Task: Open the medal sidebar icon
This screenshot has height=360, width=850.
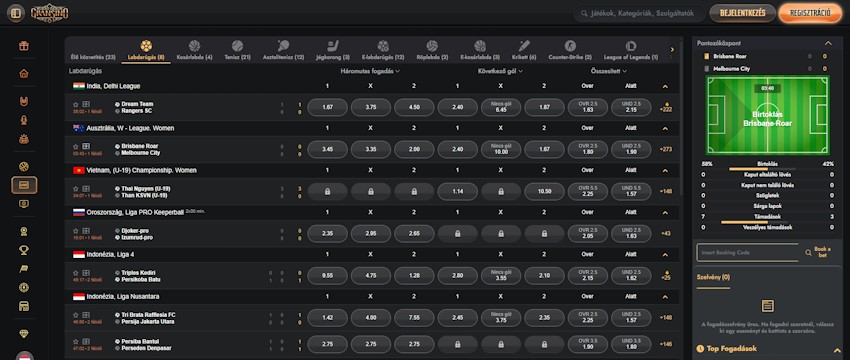Action: pyautogui.click(x=24, y=232)
